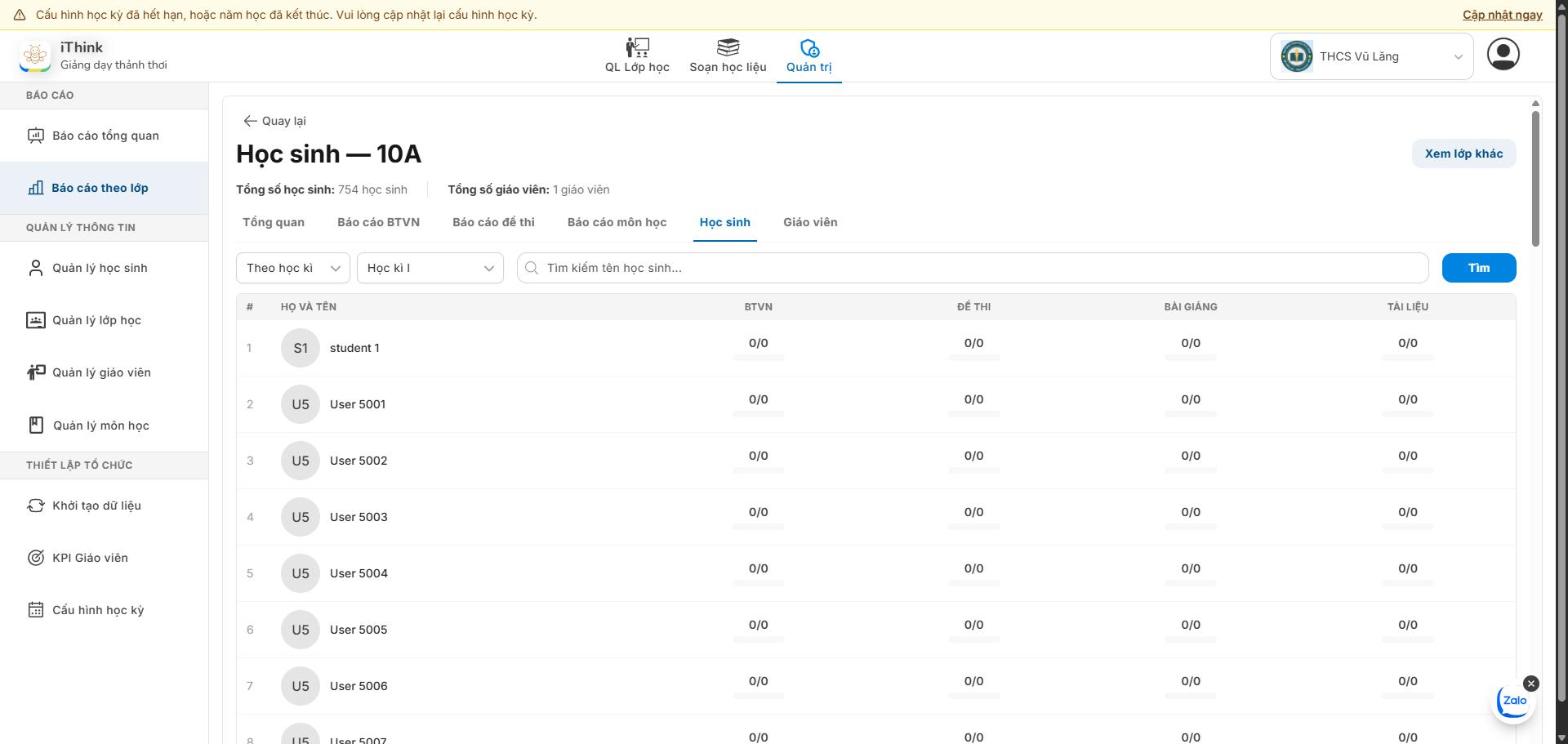This screenshot has width=1568, height=744.
Task: Switch to the Báo cáo đề thi tab
Action: (x=493, y=222)
